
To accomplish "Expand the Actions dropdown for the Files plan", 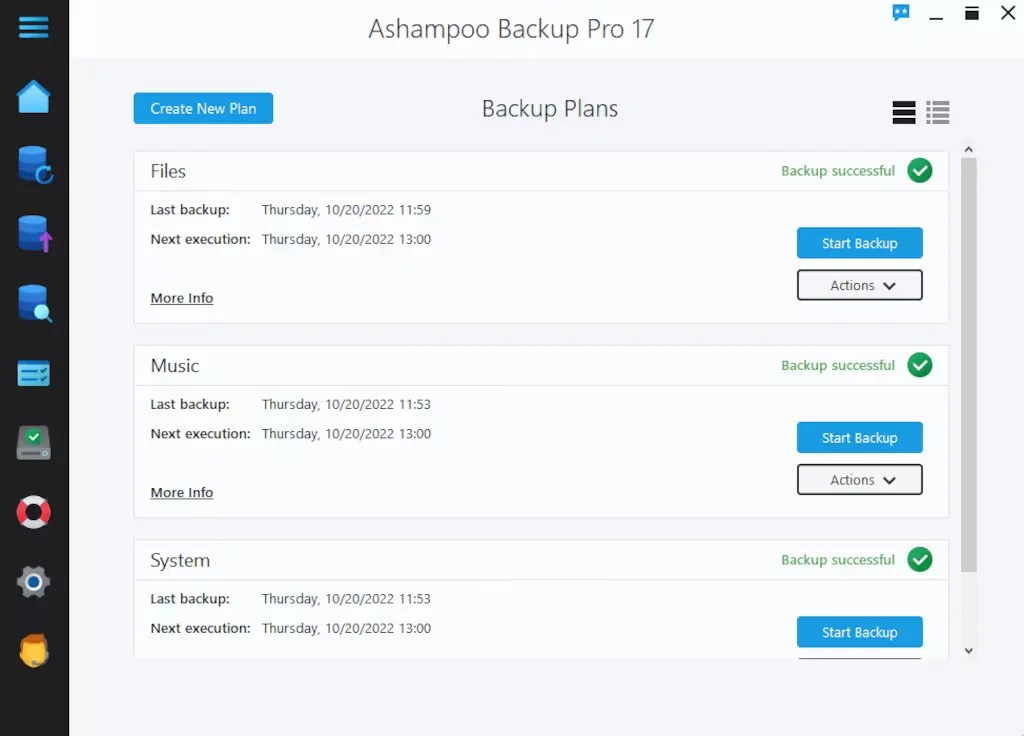I will [x=859, y=285].
